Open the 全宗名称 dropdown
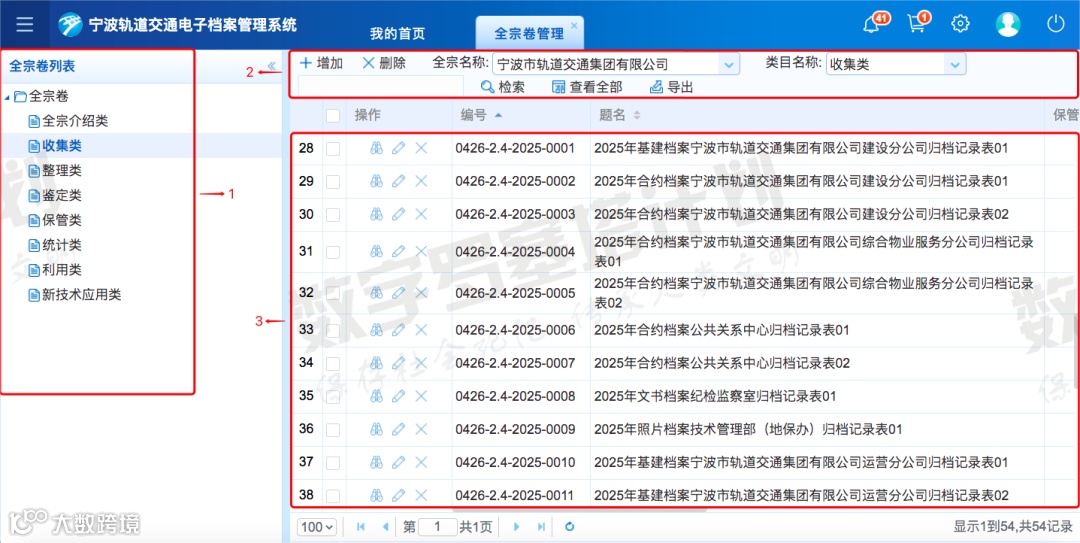This screenshot has height=543, width=1080. click(x=729, y=65)
